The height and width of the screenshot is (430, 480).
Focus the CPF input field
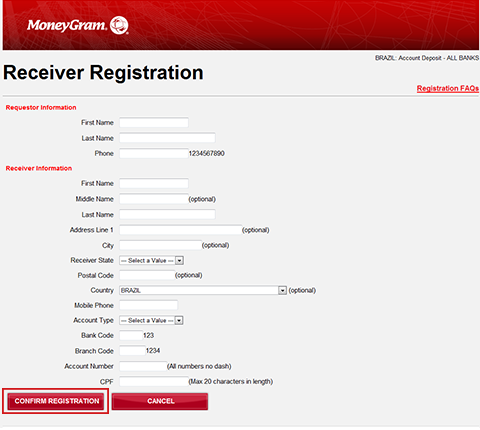tap(154, 381)
